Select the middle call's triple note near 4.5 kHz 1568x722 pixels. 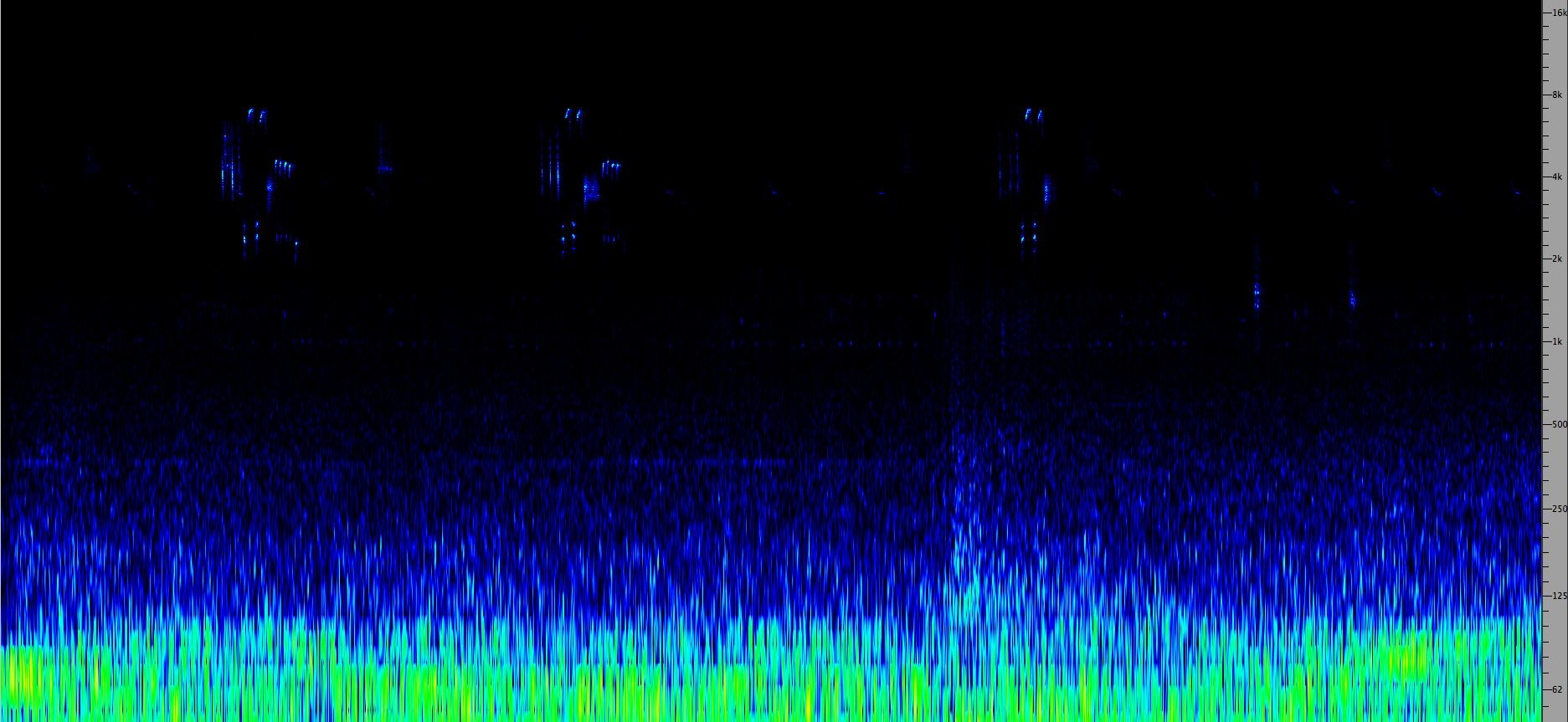[610, 165]
